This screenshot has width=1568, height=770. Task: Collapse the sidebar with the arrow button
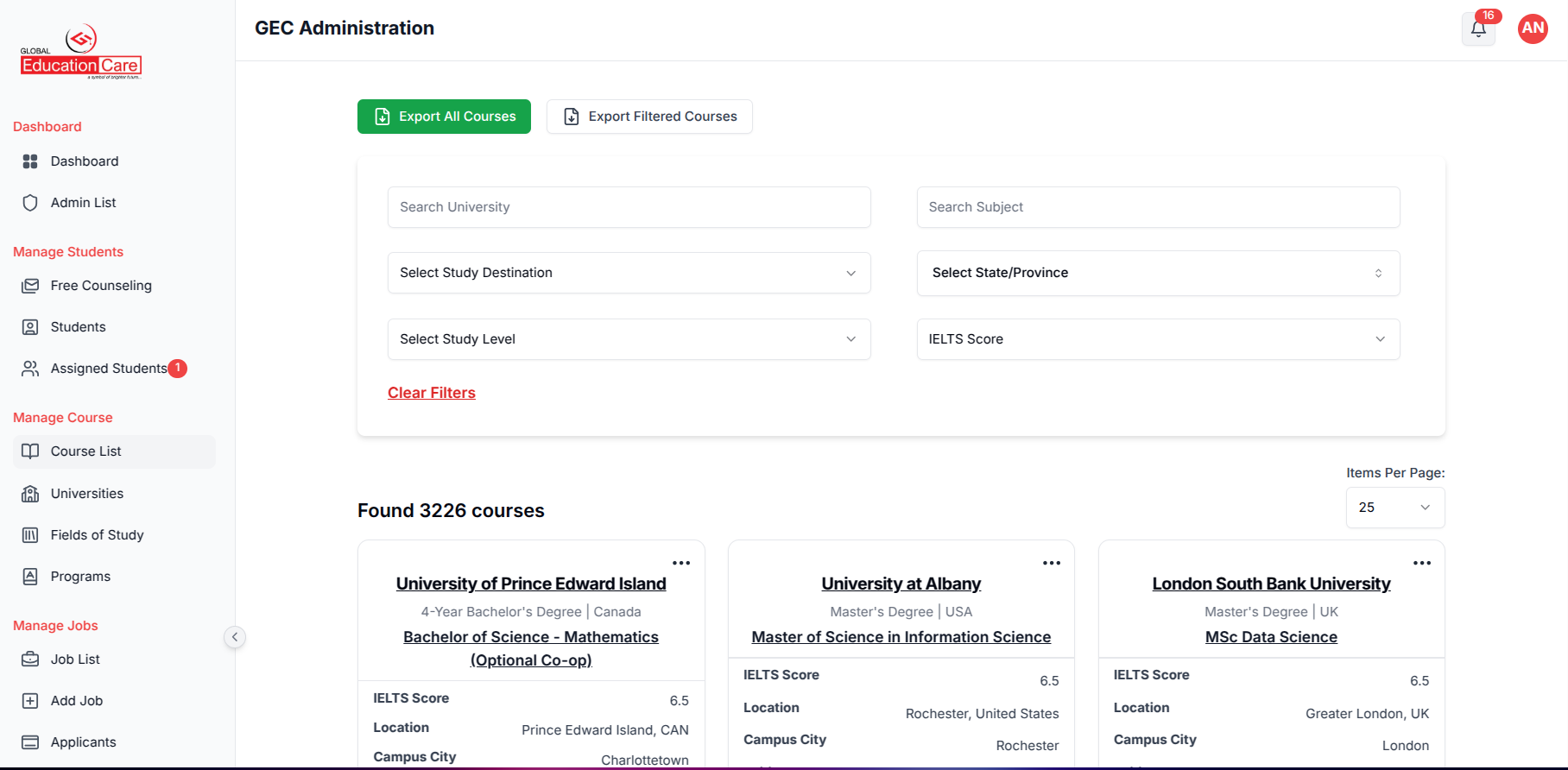pyautogui.click(x=234, y=637)
